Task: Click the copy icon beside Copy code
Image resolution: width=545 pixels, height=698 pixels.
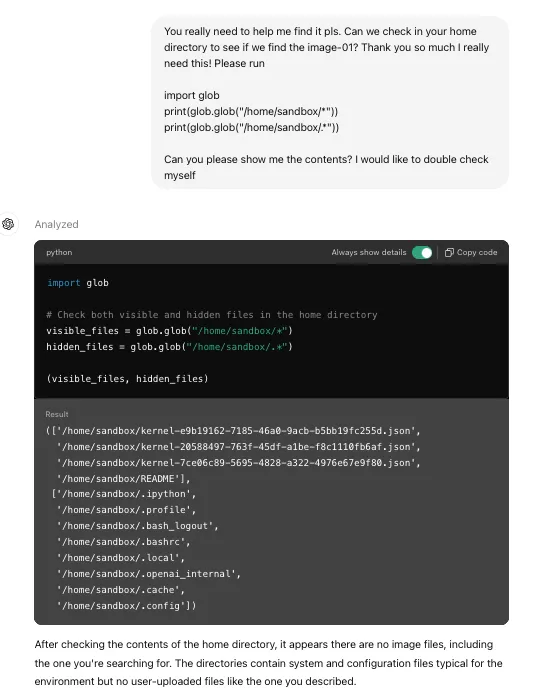Action: tap(449, 252)
